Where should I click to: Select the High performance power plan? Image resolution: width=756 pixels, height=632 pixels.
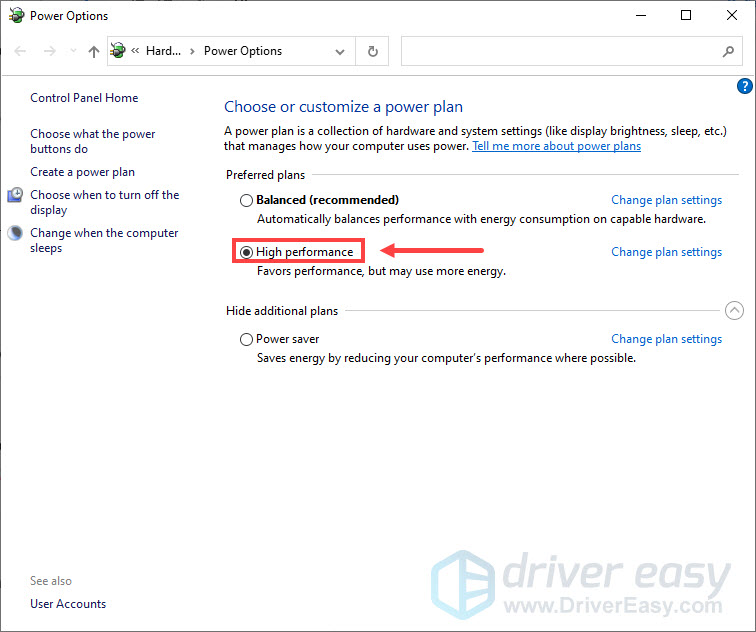[x=246, y=252]
